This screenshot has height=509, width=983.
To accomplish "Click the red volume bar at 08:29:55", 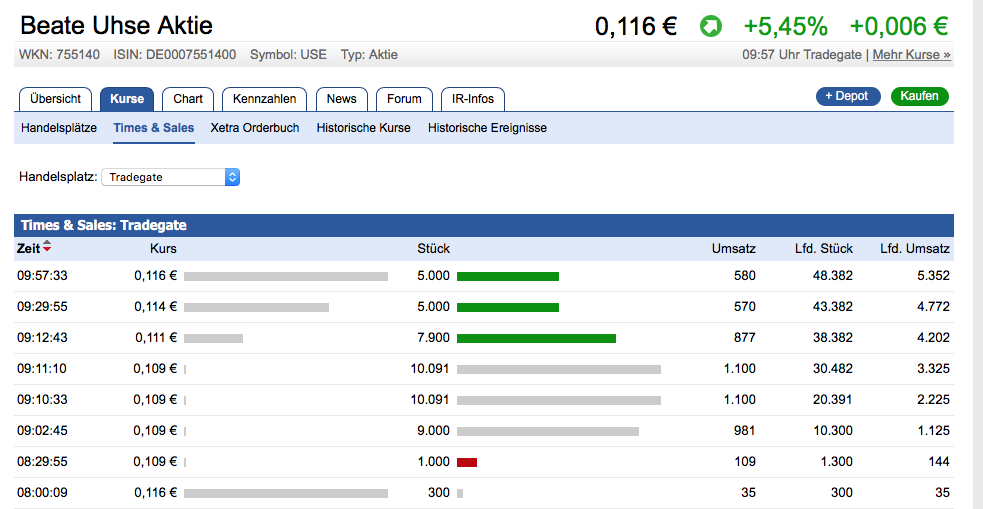I will click(x=467, y=463).
